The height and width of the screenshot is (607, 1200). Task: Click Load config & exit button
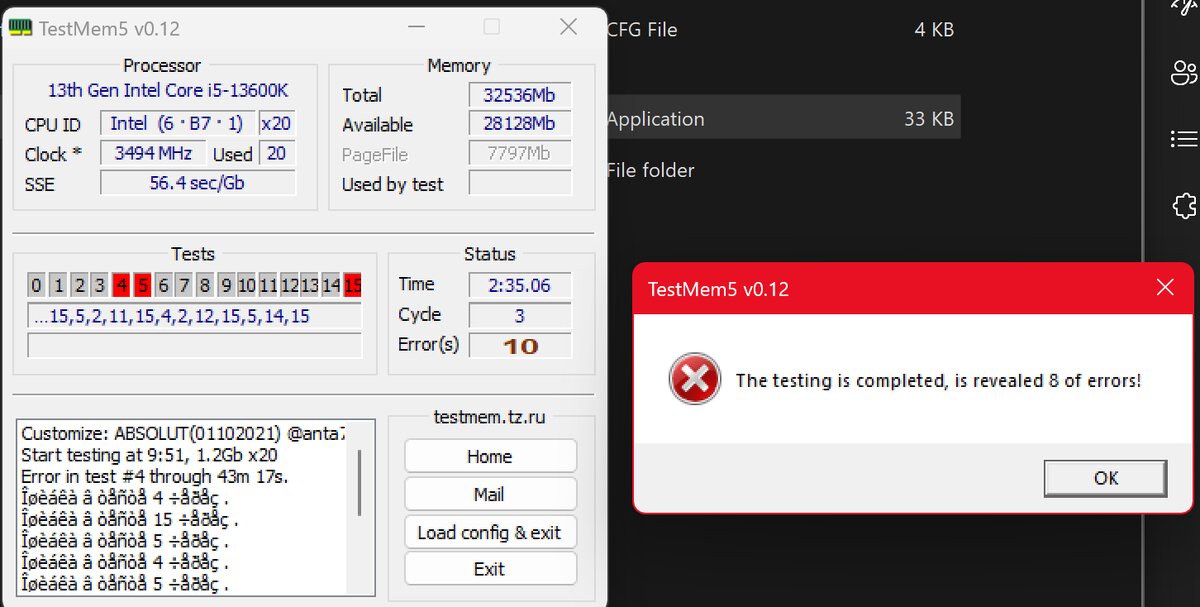(490, 532)
